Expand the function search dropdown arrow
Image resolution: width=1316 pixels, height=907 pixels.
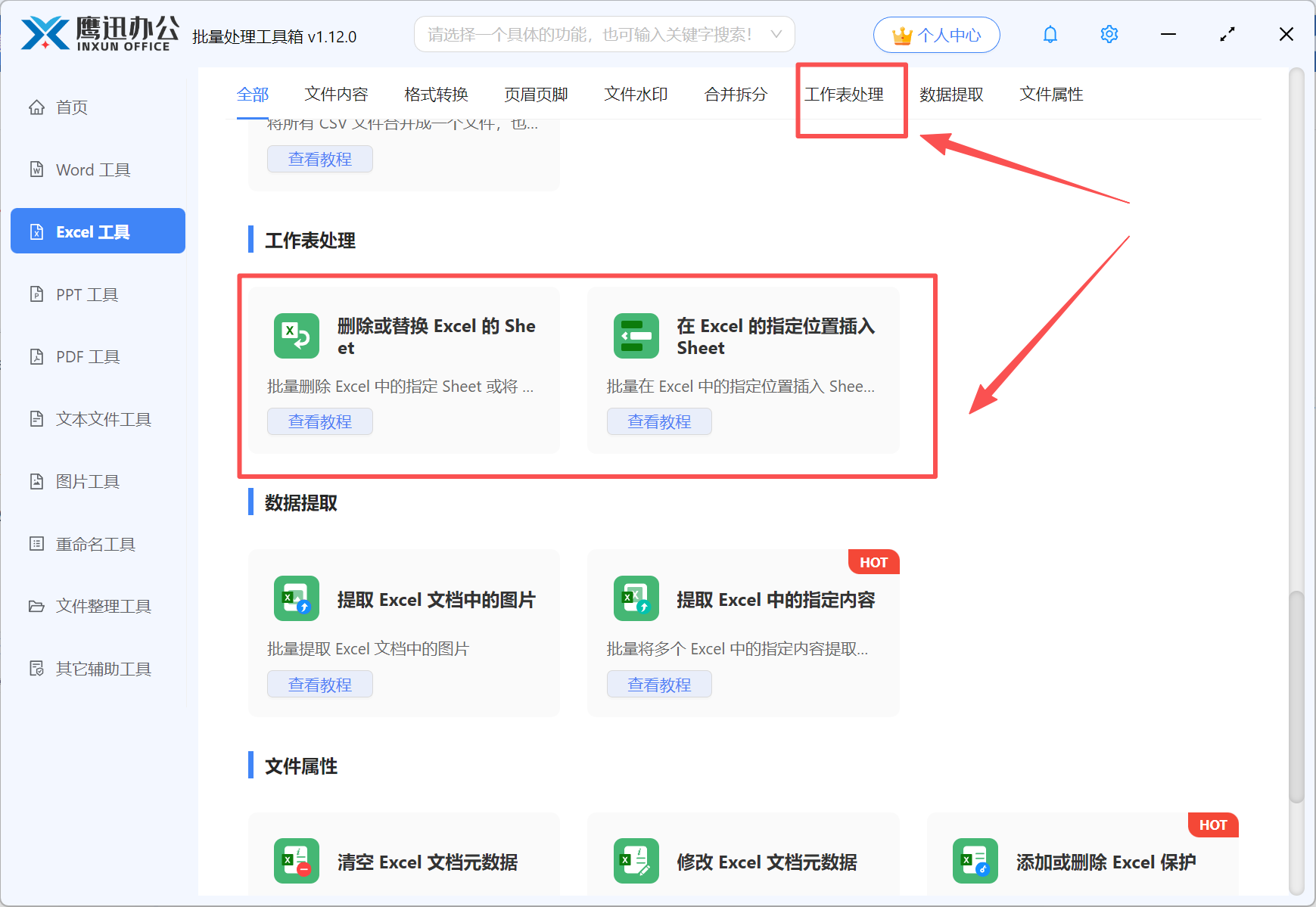tap(776, 35)
